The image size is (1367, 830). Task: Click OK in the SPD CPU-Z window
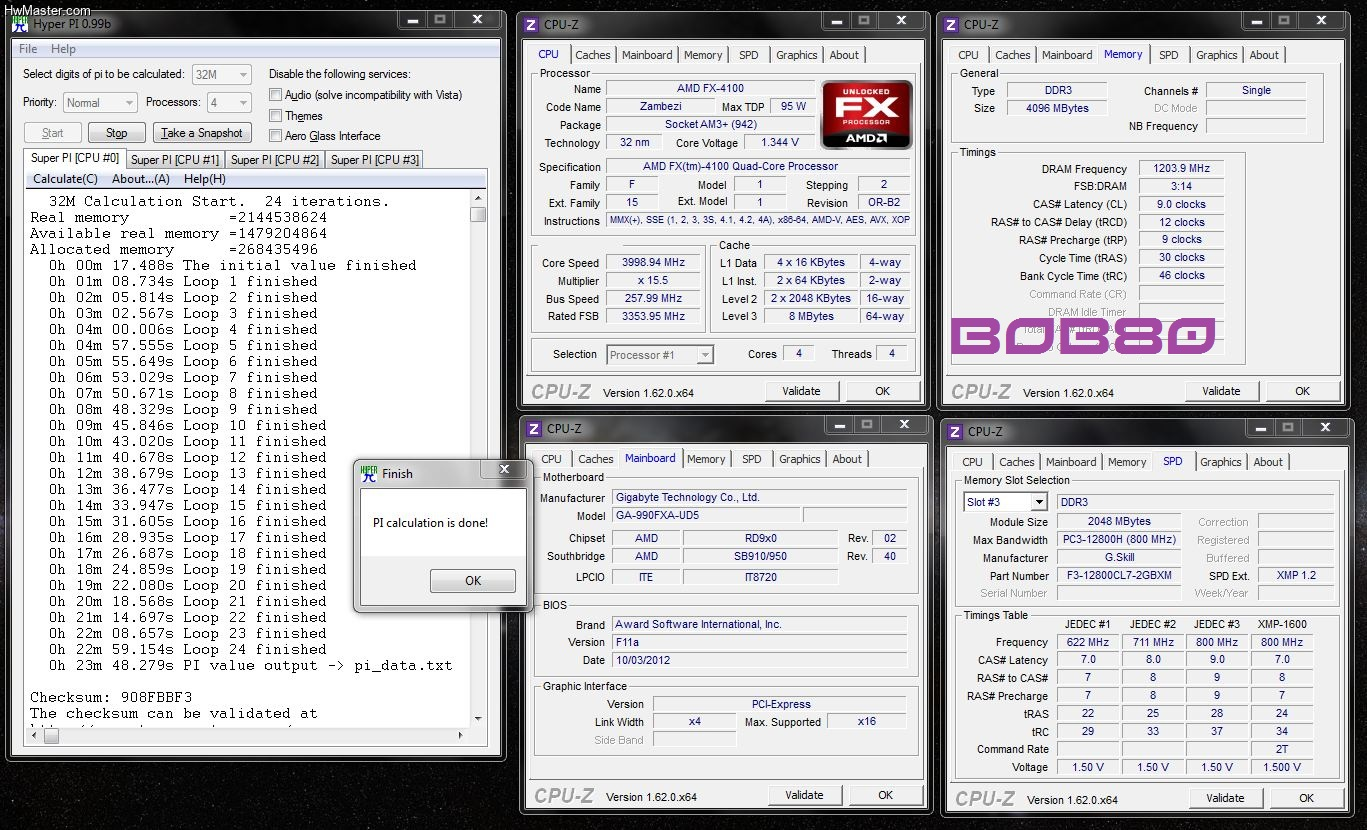(x=1306, y=798)
